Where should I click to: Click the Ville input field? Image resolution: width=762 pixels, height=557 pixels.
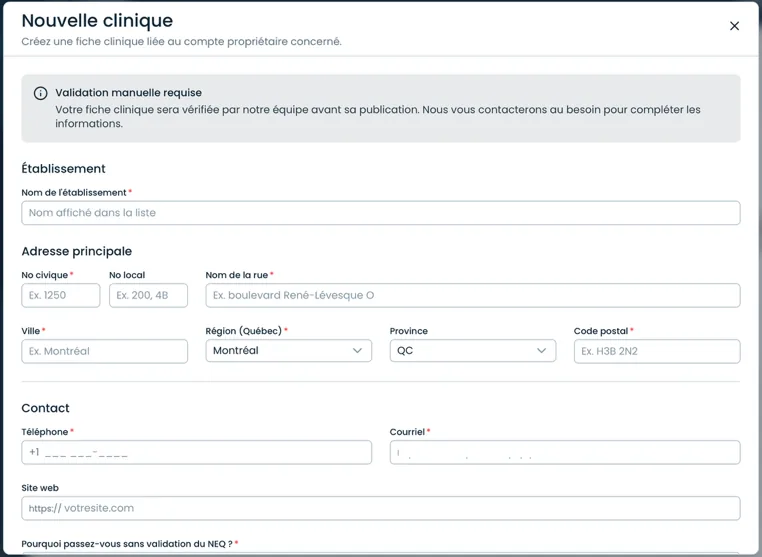tap(104, 351)
